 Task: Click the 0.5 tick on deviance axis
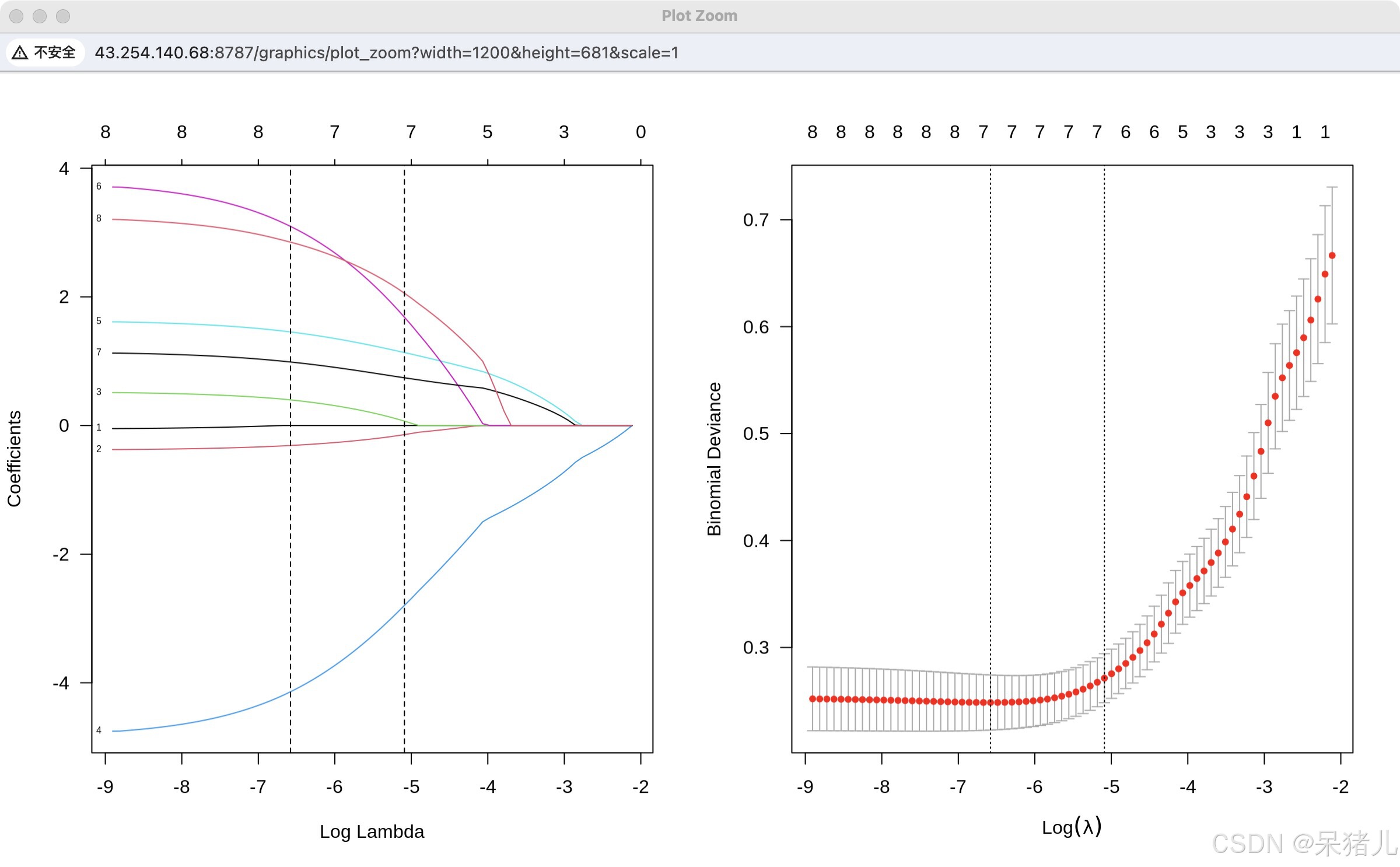(x=756, y=433)
